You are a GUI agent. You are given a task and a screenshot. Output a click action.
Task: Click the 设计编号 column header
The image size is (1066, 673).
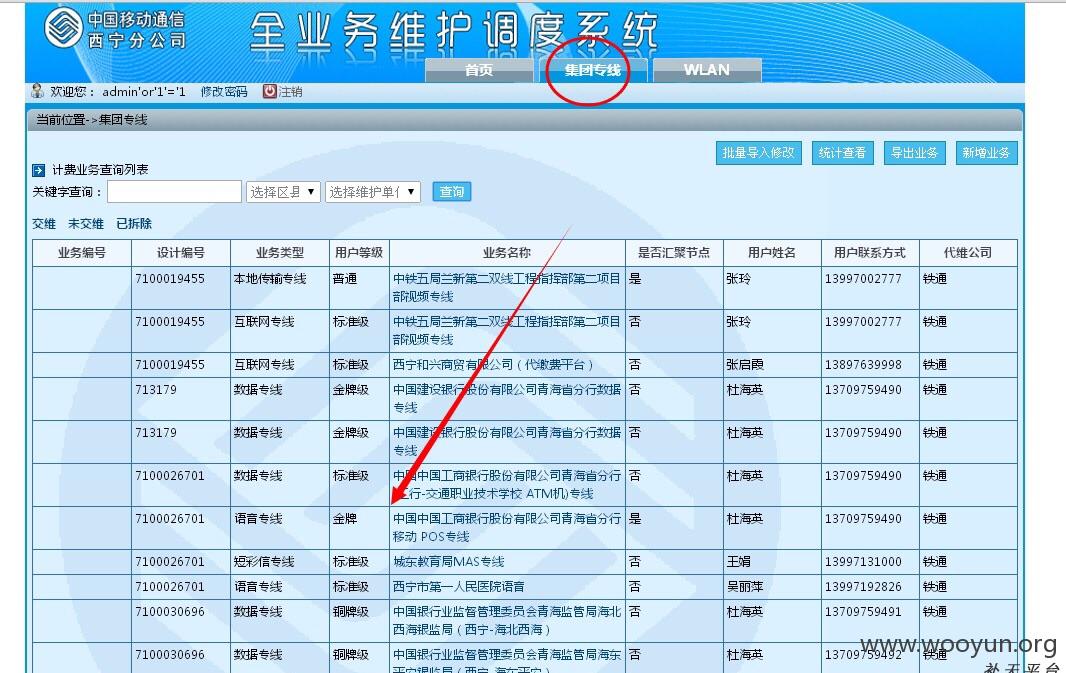click(x=181, y=253)
